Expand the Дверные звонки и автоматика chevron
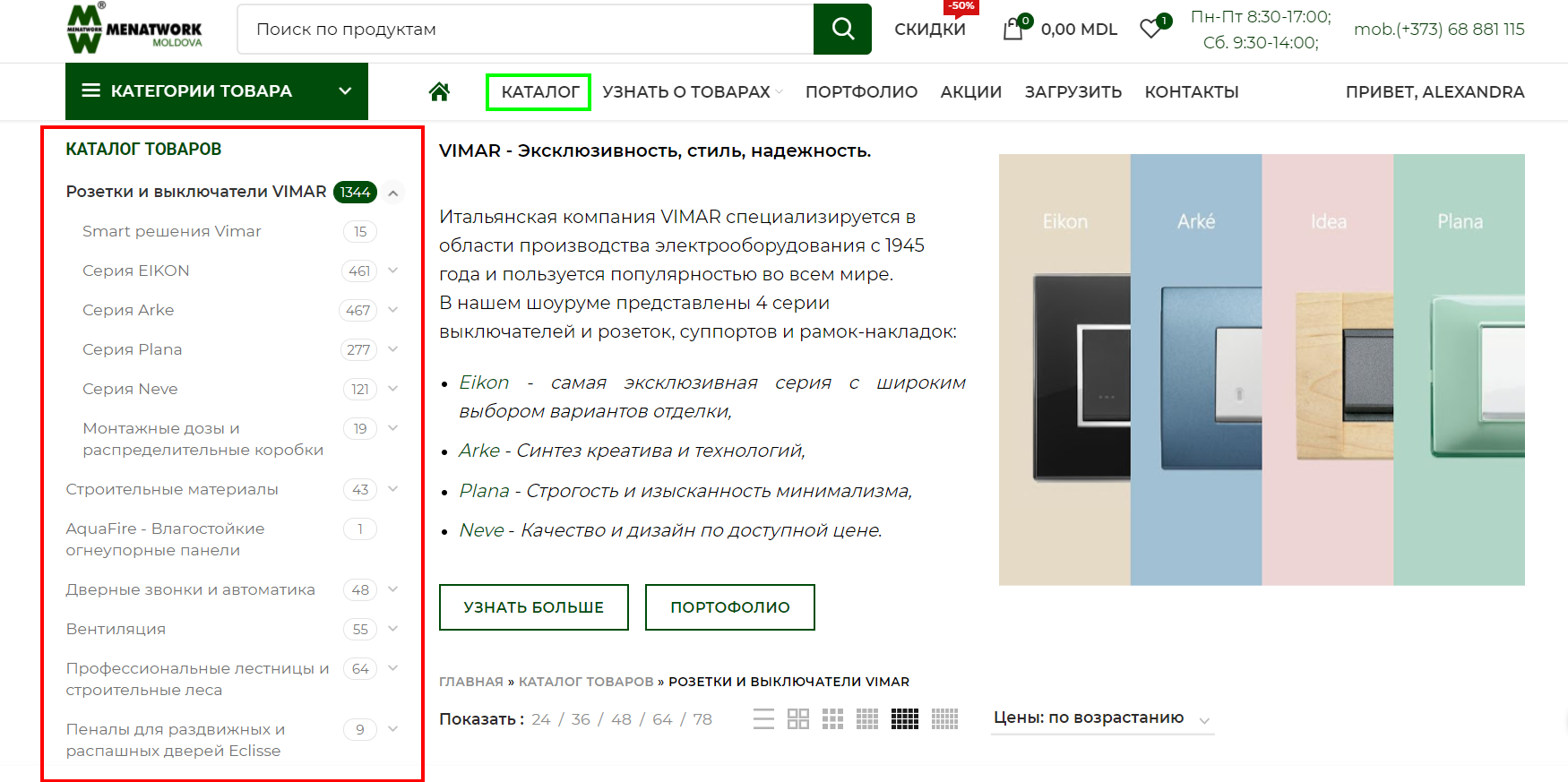 [x=392, y=589]
